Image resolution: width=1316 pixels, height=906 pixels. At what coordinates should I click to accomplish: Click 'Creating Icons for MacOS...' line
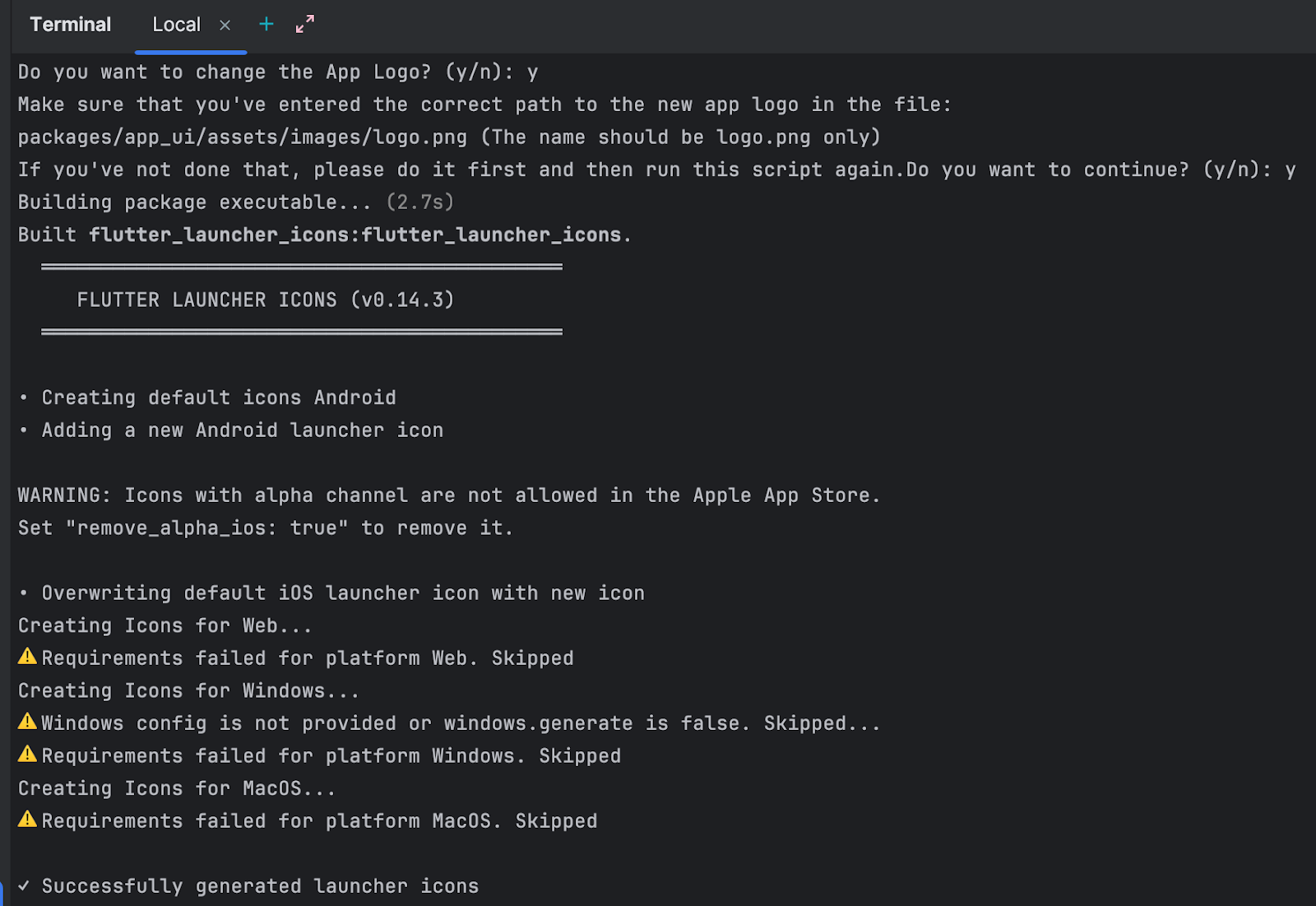177,788
